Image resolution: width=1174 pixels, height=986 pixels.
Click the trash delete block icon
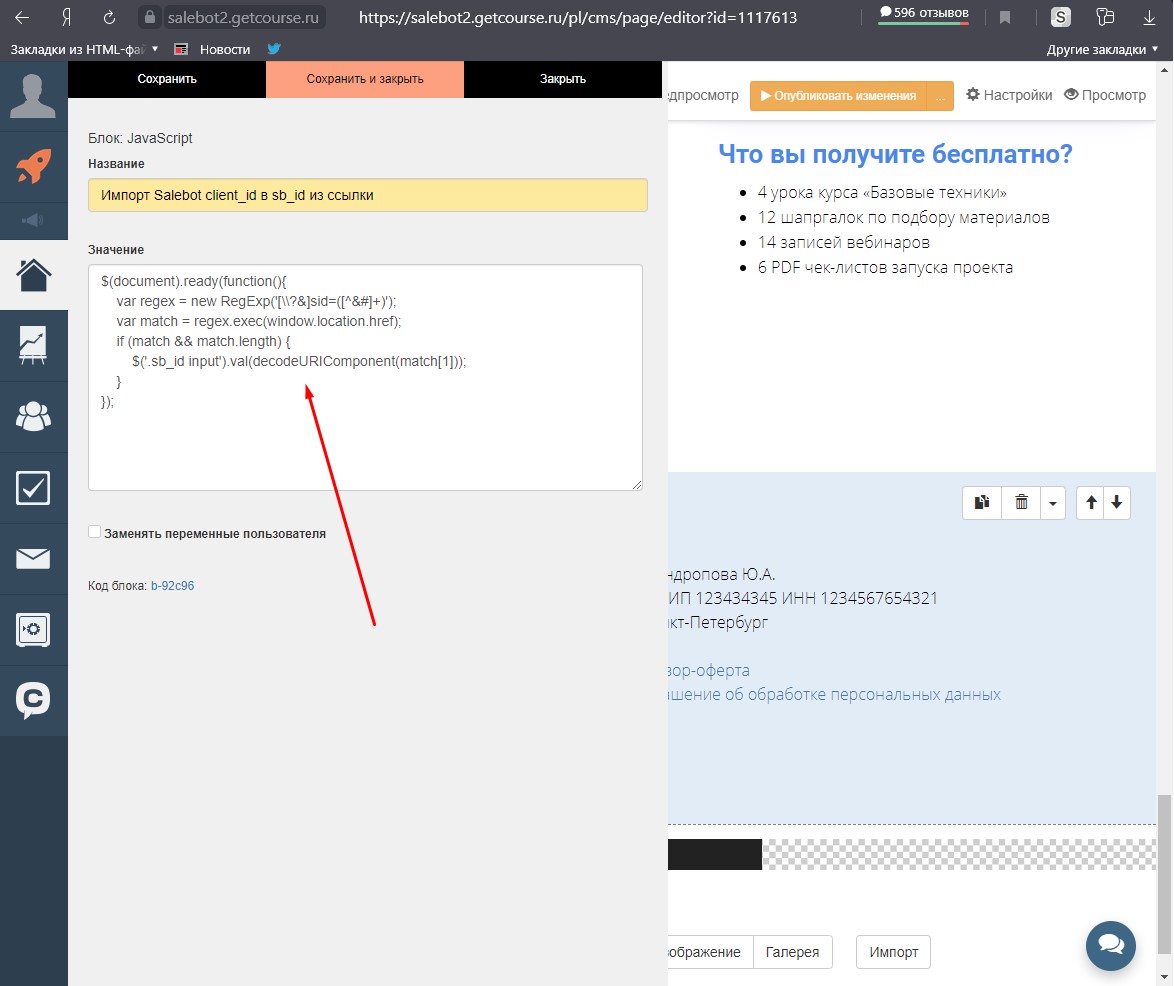click(1021, 503)
